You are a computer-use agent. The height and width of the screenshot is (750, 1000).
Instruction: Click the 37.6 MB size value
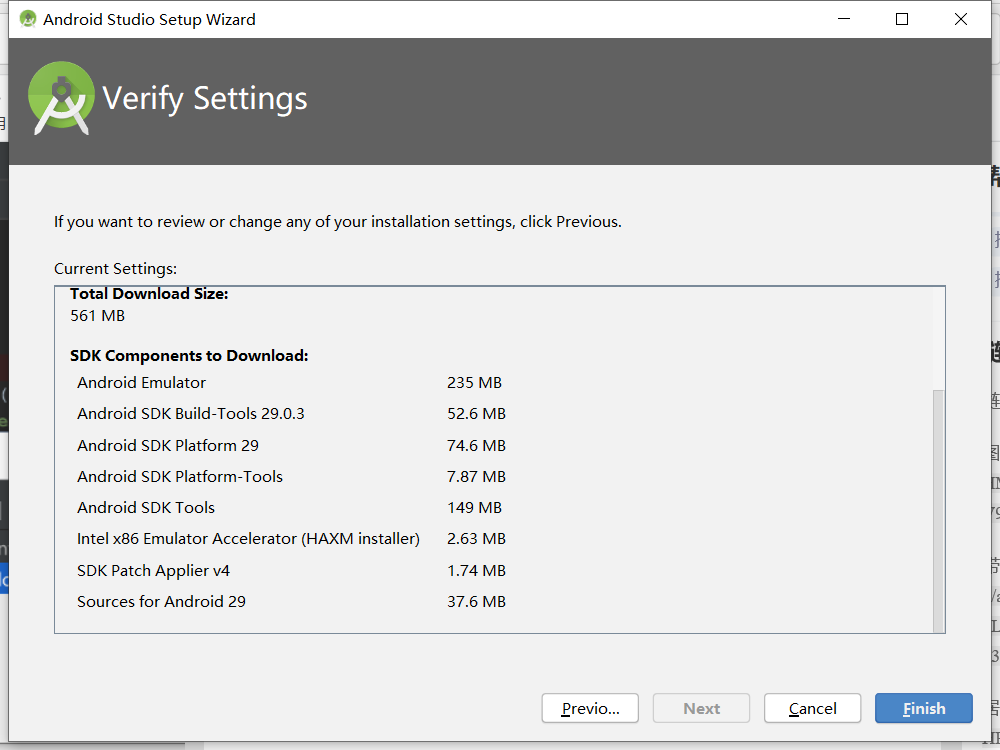point(476,601)
